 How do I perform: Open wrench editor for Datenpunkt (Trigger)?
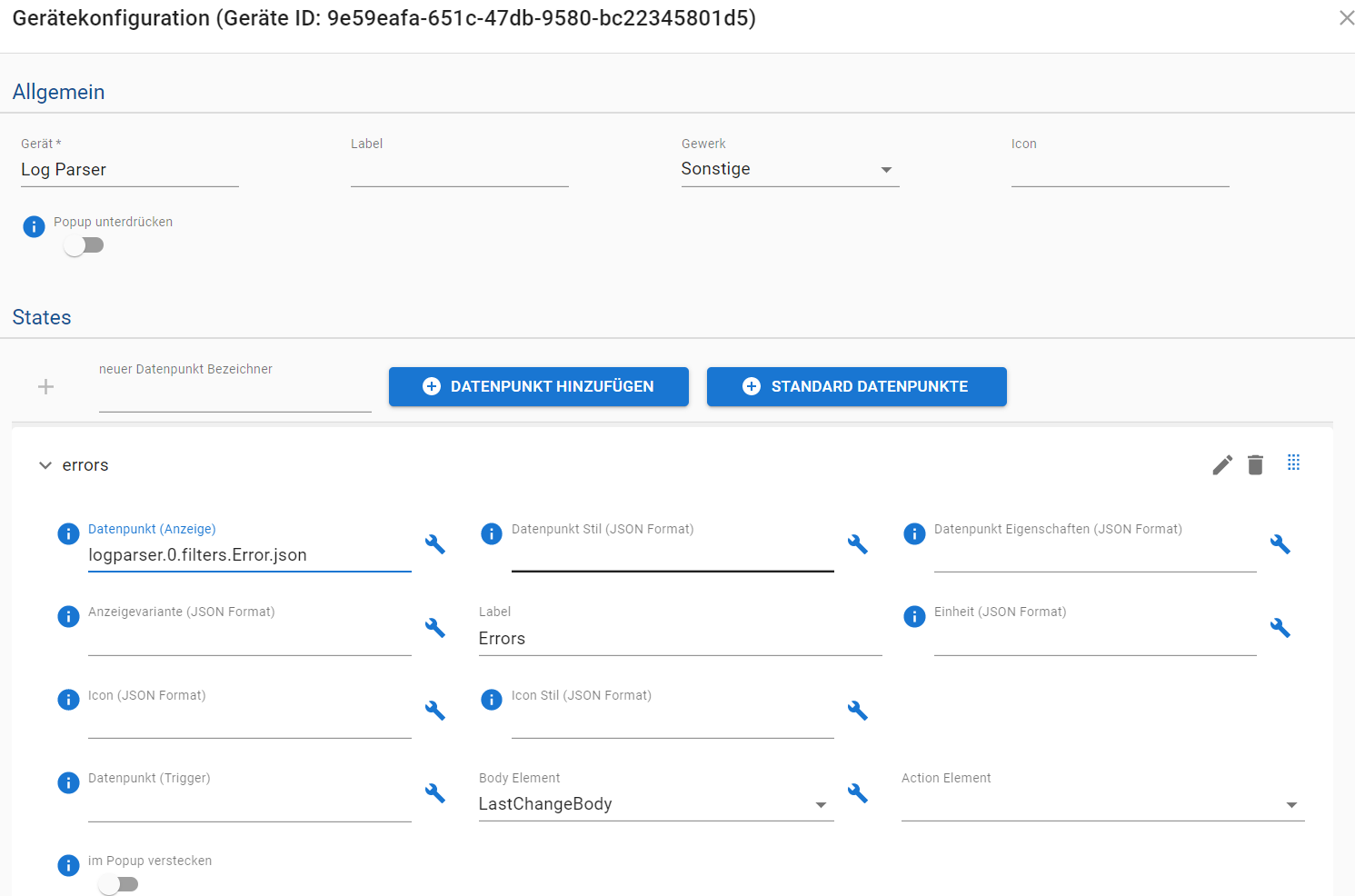tap(435, 793)
